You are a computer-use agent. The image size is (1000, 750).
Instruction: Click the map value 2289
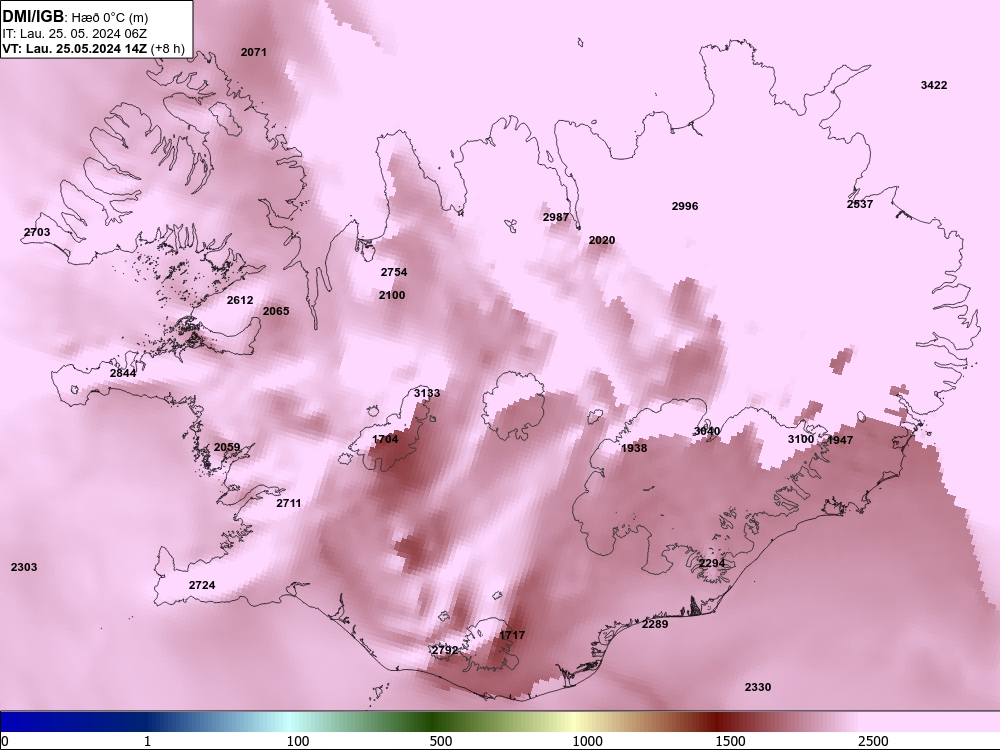pos(655,624)
